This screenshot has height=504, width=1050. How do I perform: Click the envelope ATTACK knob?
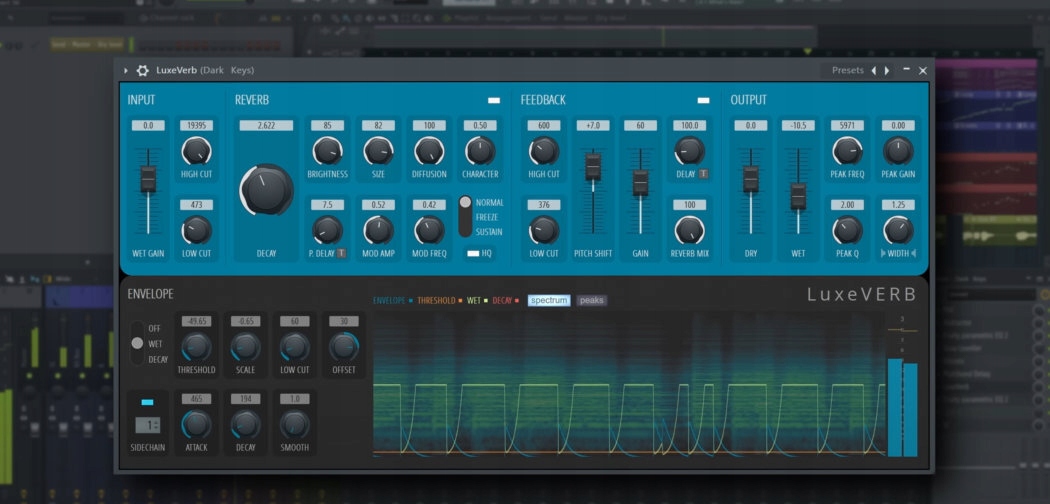point(196,424)
